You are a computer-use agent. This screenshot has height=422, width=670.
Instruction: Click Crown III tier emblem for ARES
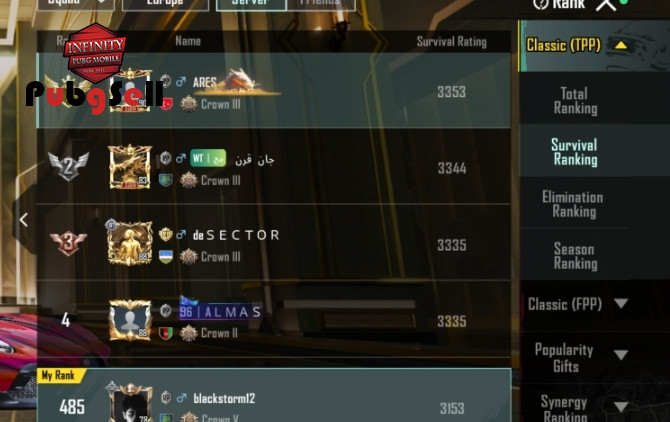pyautogui.click(x=188, y=104)
